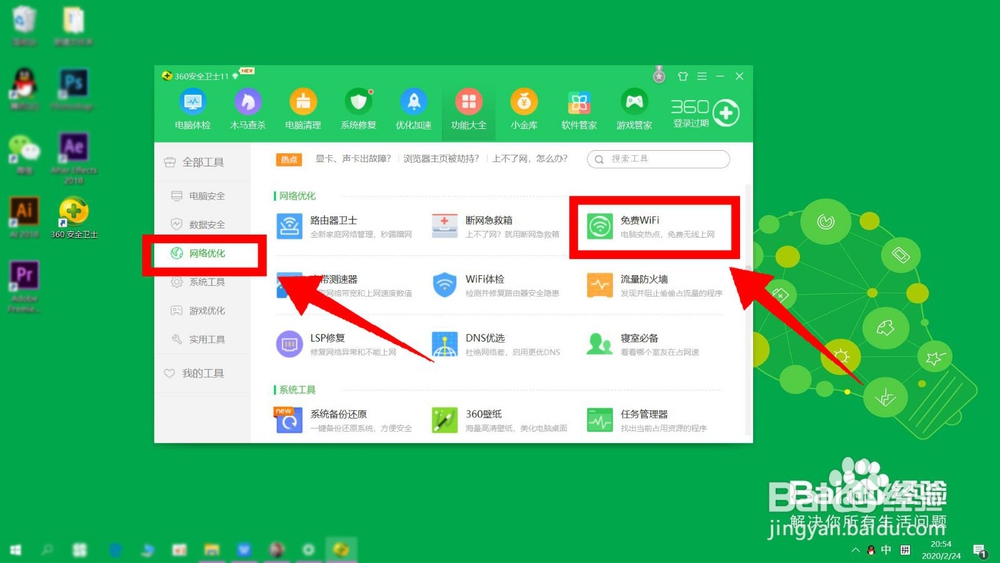The width and height of the screenshot is (1000, 563).
Task: Open Adobe Premiere desktop shortcut
Action: tap(24, 286)
